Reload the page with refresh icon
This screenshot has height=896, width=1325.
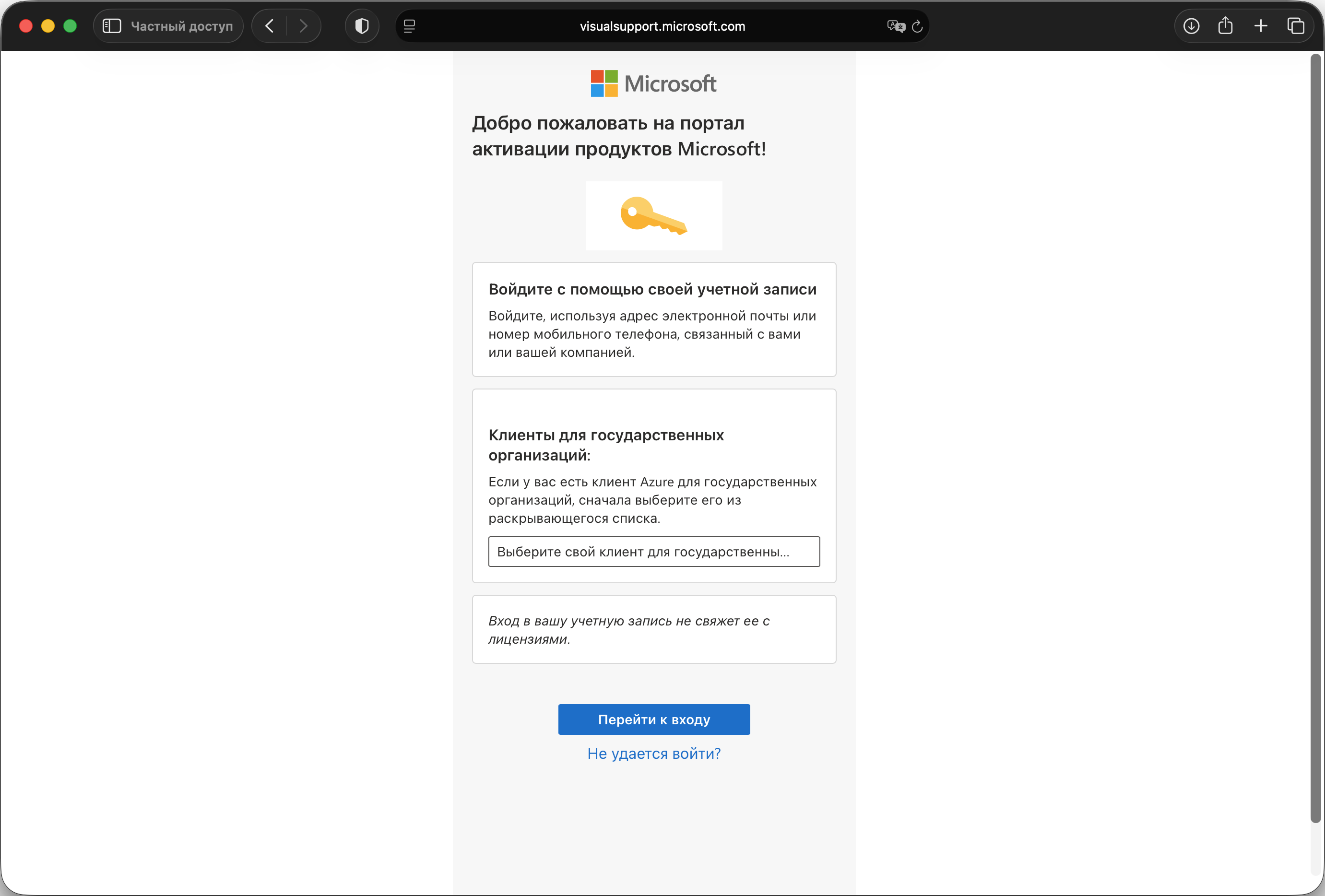(x=917, y=26)
